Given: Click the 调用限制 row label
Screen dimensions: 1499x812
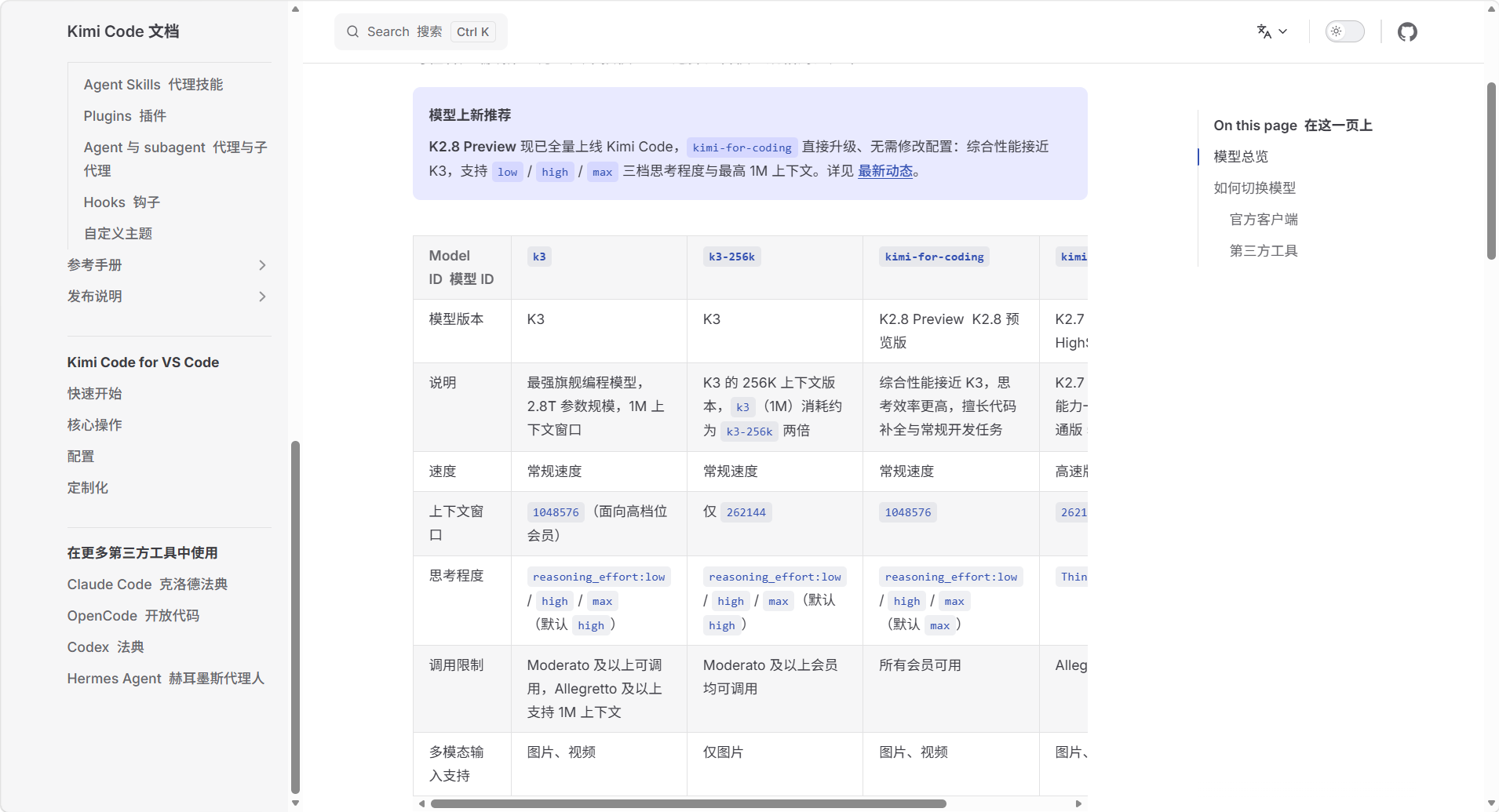Looking at the screenshot, I should 456,665.
